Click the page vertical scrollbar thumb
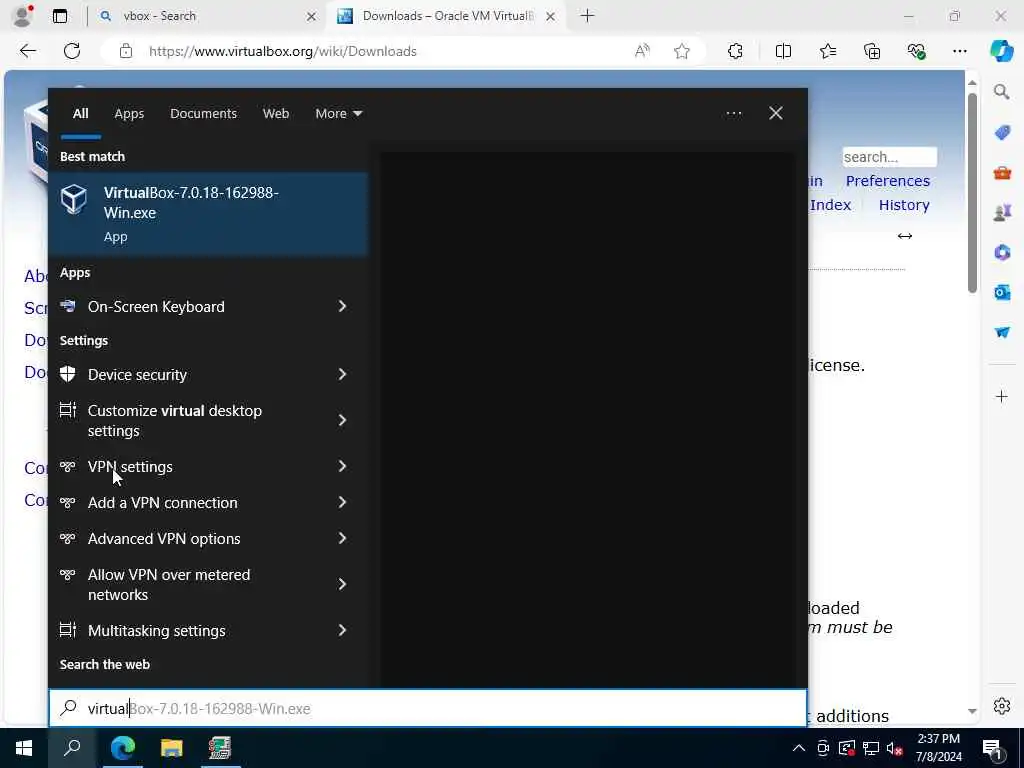Viewport: 1024px width, 768px height. tap(972, 193)
